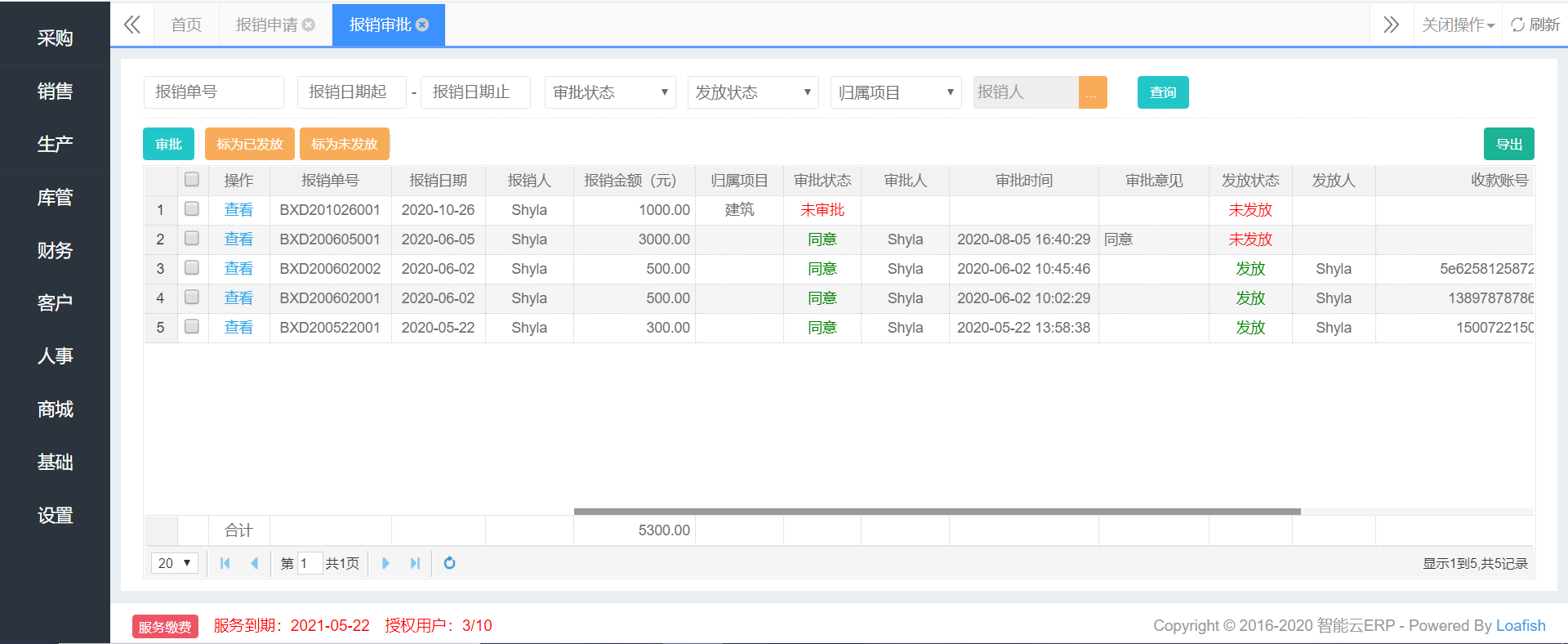Click the 查询 search button
The width and height of the screenshot is (1568, 644).
pyautogui.click(x=1163, y=92)
